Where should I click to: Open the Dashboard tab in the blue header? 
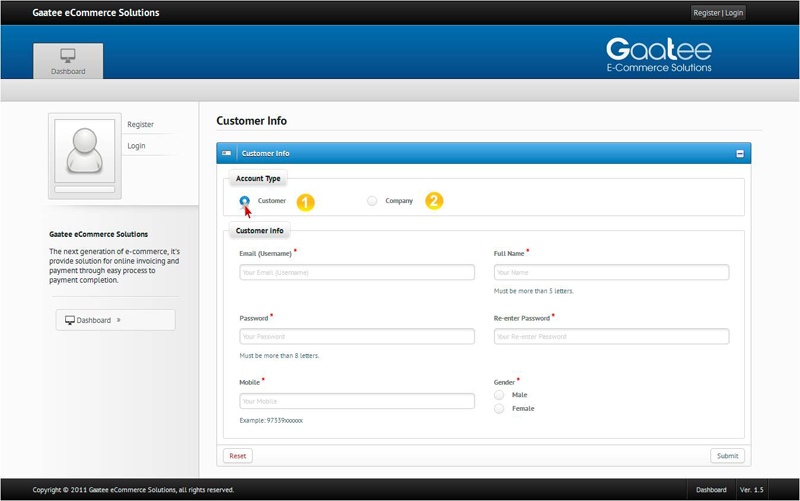pos(68,61)
